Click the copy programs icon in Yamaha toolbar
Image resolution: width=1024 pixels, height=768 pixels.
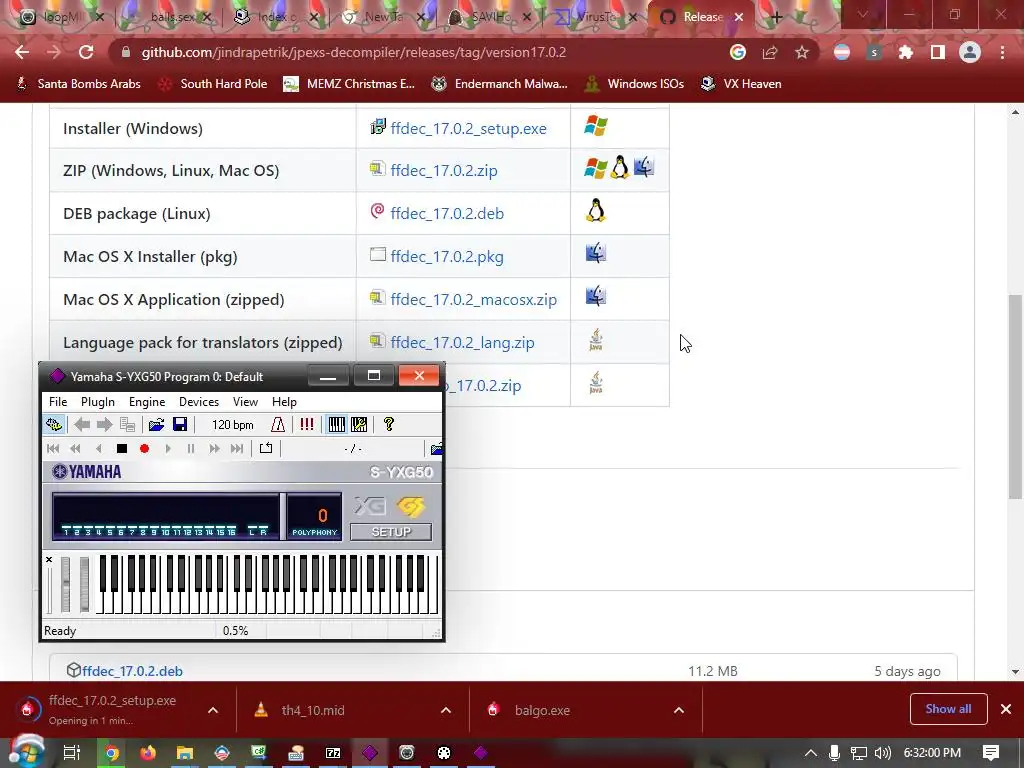click(x=127, y=425)
